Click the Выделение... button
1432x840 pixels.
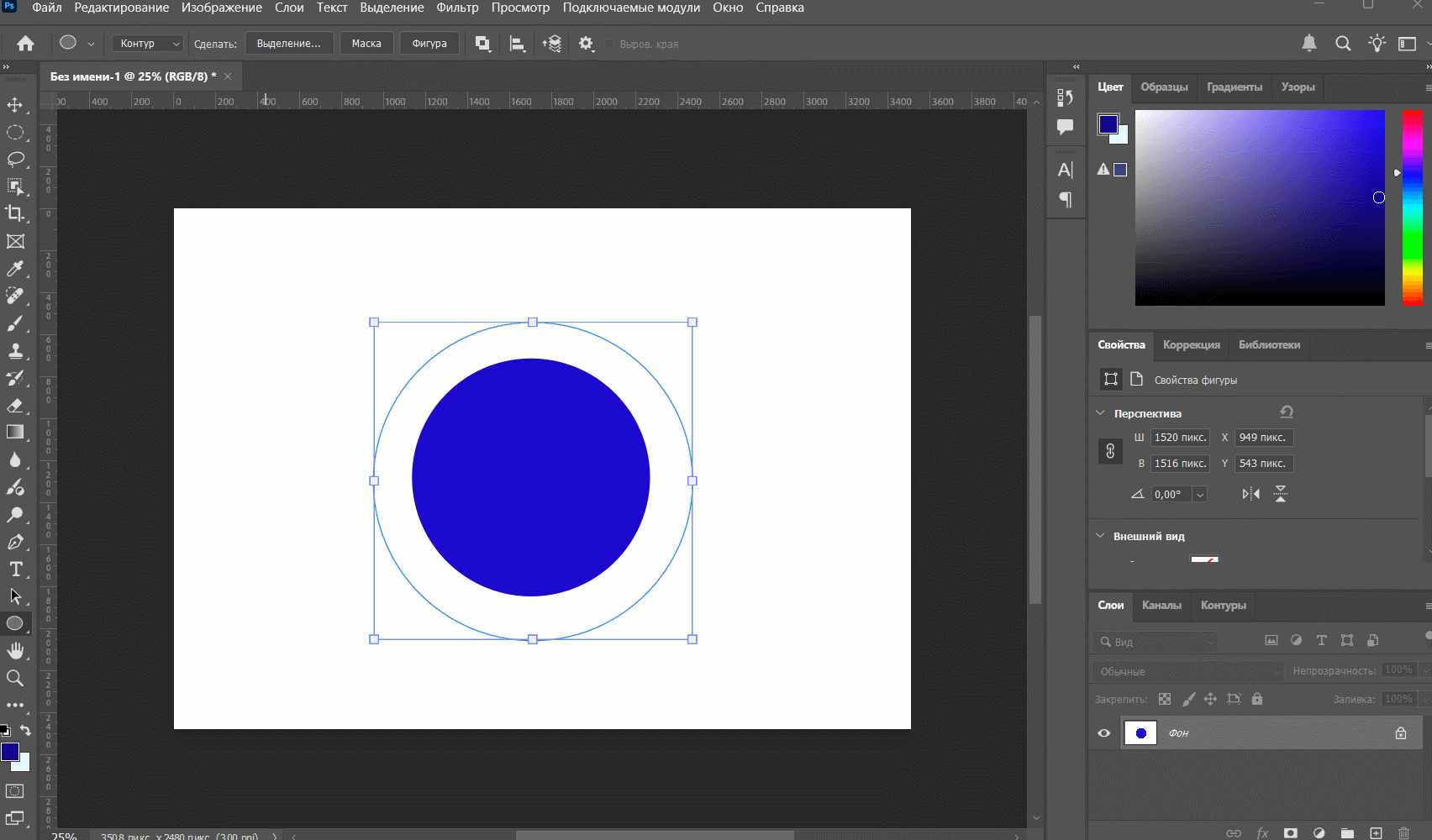point(289,44)
